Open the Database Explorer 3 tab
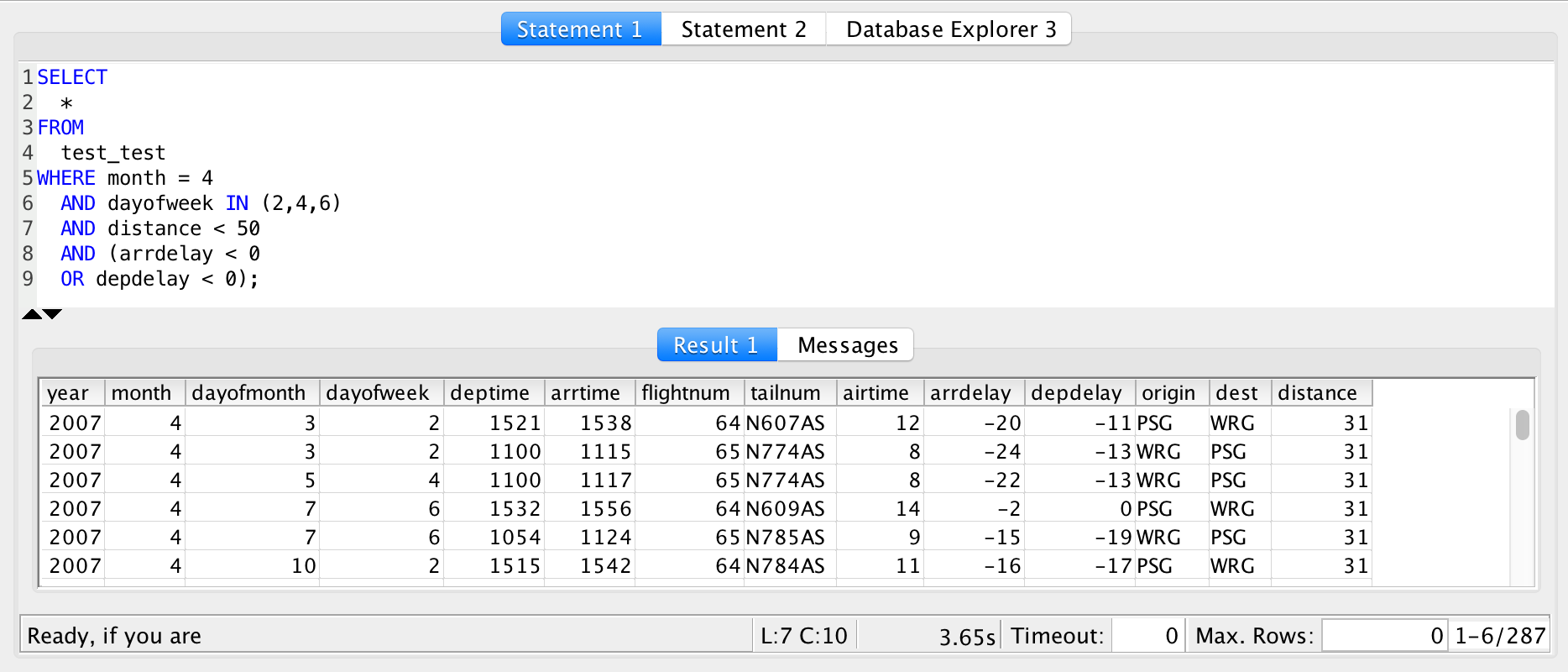1568x672 pixels. point(949,29)
